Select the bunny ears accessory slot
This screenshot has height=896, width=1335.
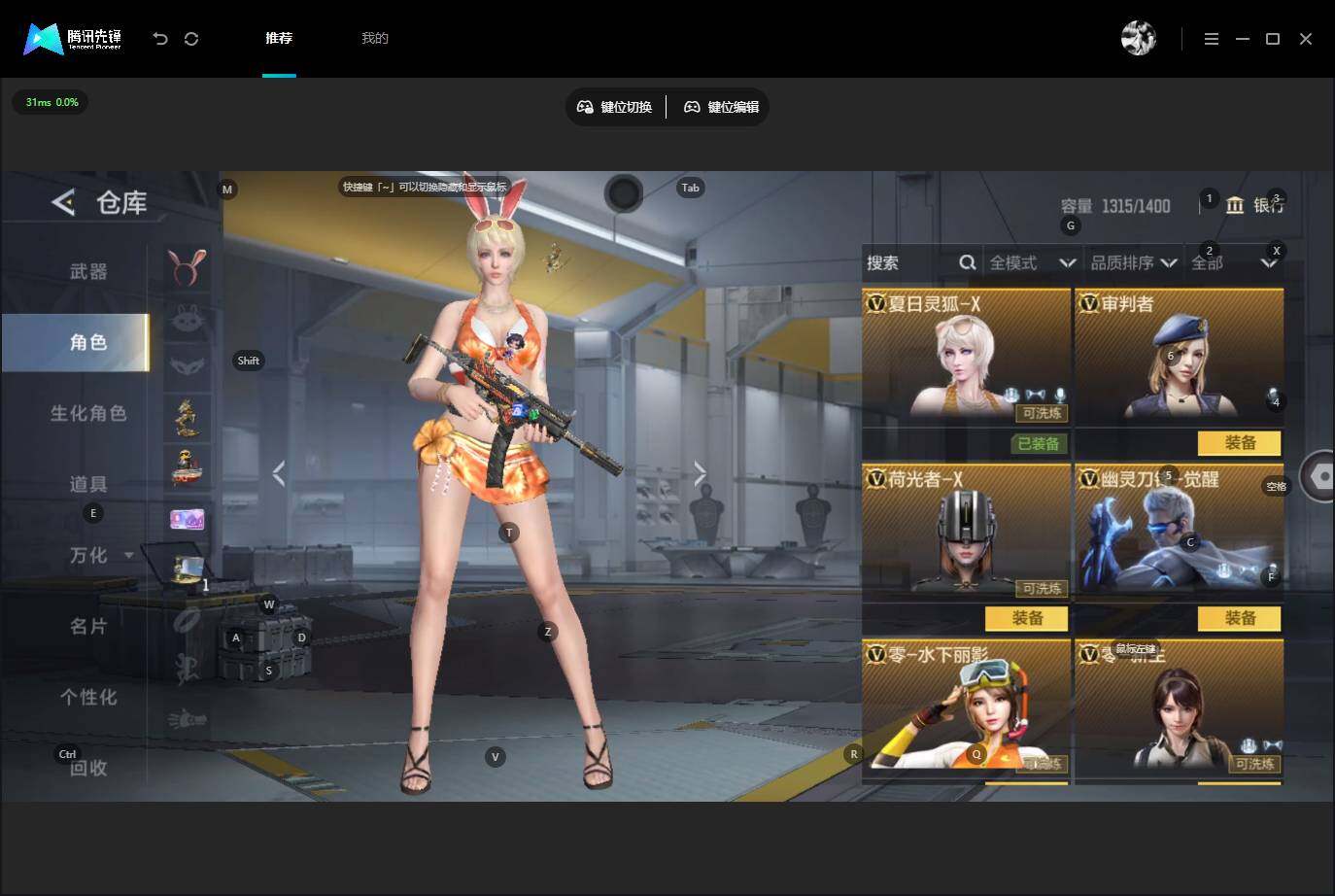(188, 267)
